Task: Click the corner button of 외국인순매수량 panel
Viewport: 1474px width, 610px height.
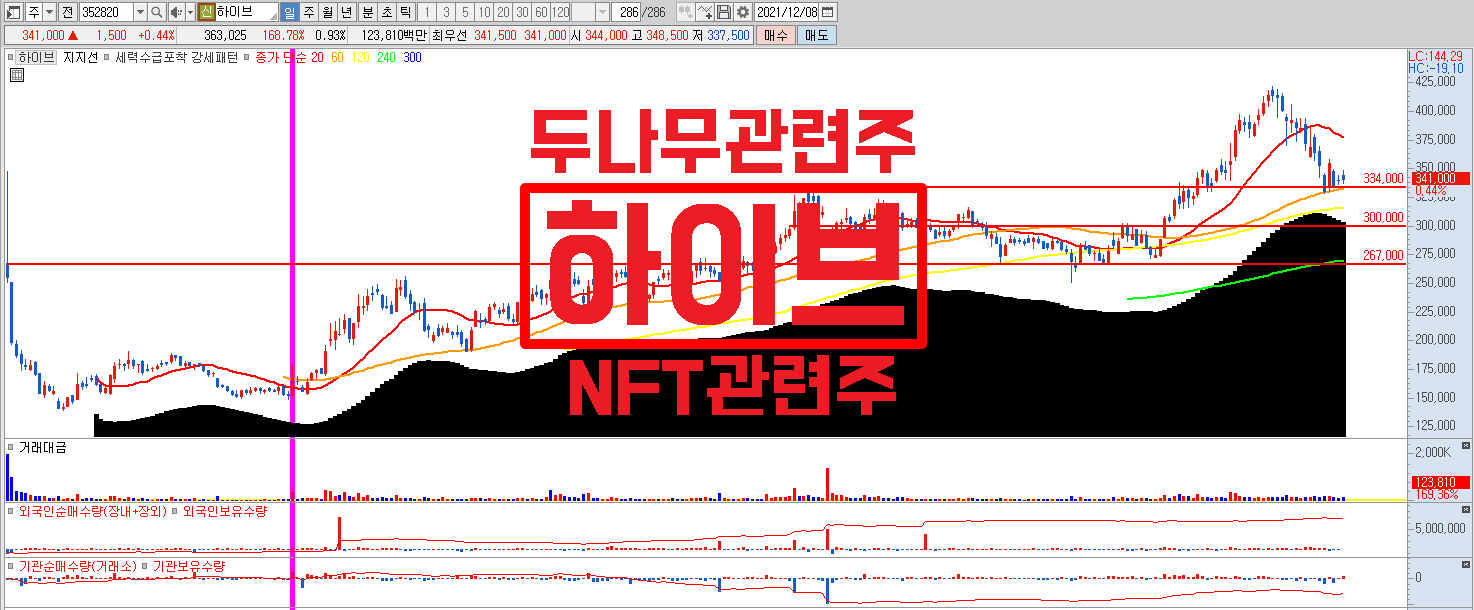Action: (x=1467, y=509)
